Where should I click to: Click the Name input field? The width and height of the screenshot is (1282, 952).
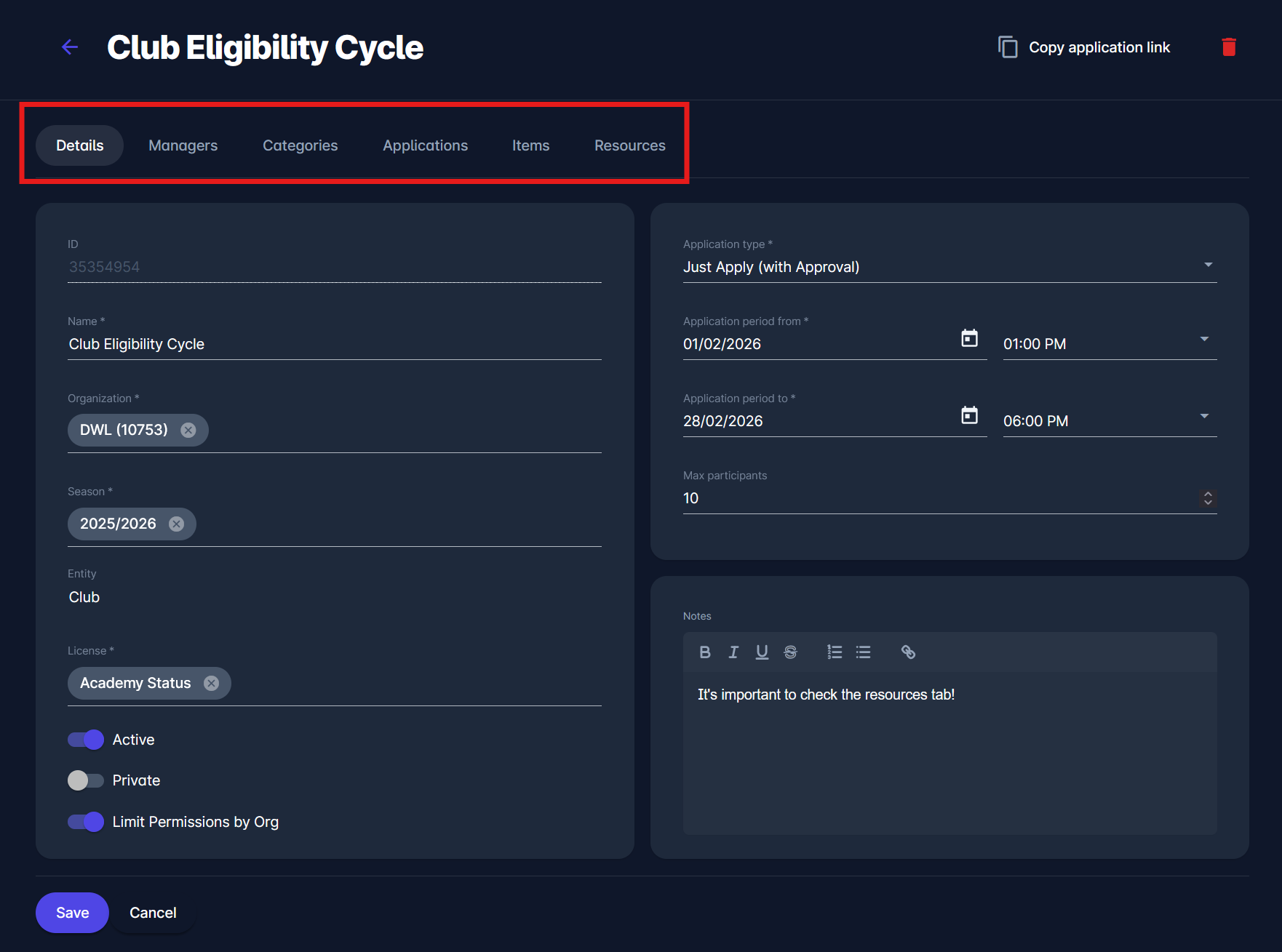coord(334,344)
